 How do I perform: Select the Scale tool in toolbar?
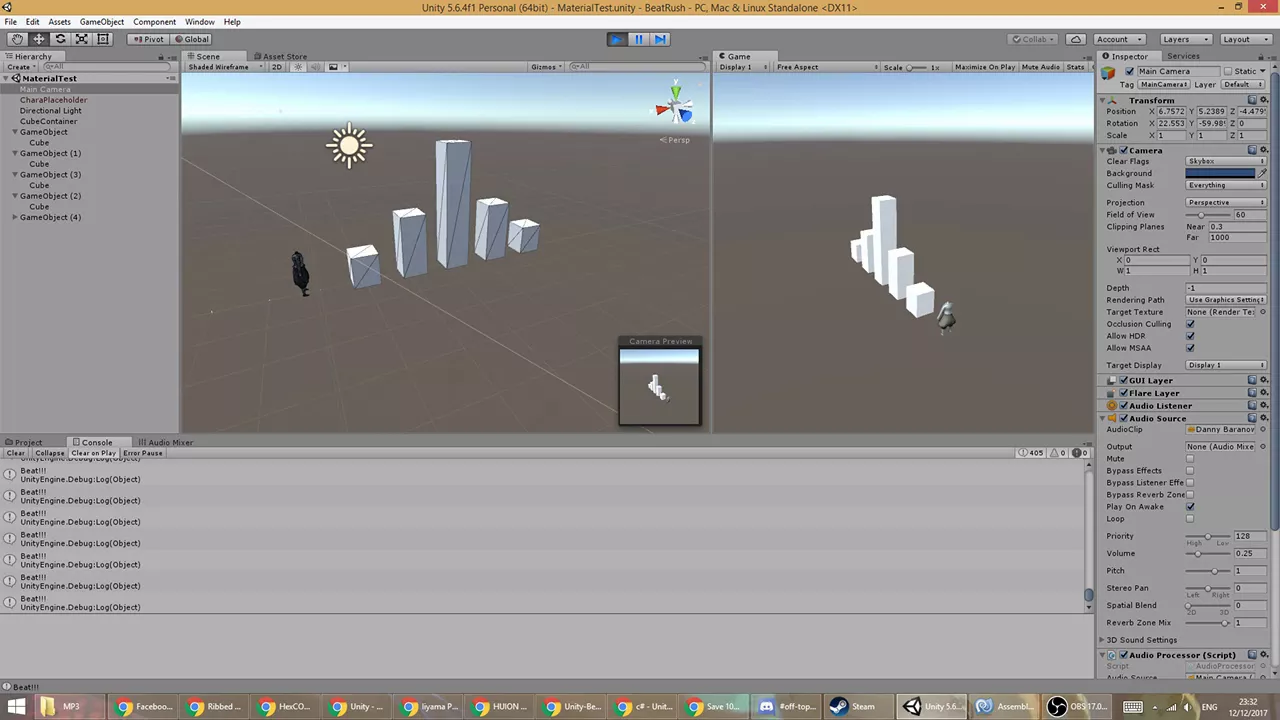(x=82, y=39)
